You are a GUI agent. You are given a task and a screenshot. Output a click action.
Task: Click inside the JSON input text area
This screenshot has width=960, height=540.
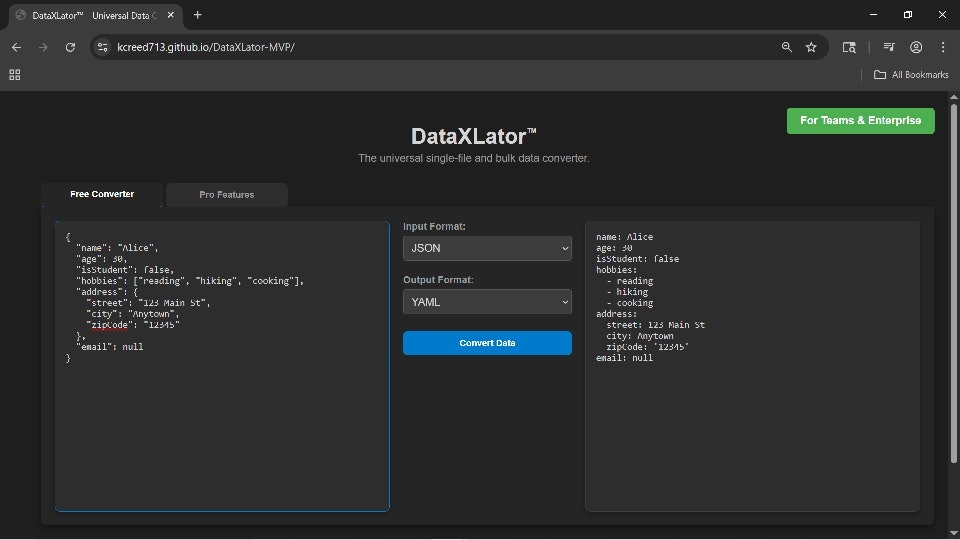pyautogui.click(x=222, y=366)
